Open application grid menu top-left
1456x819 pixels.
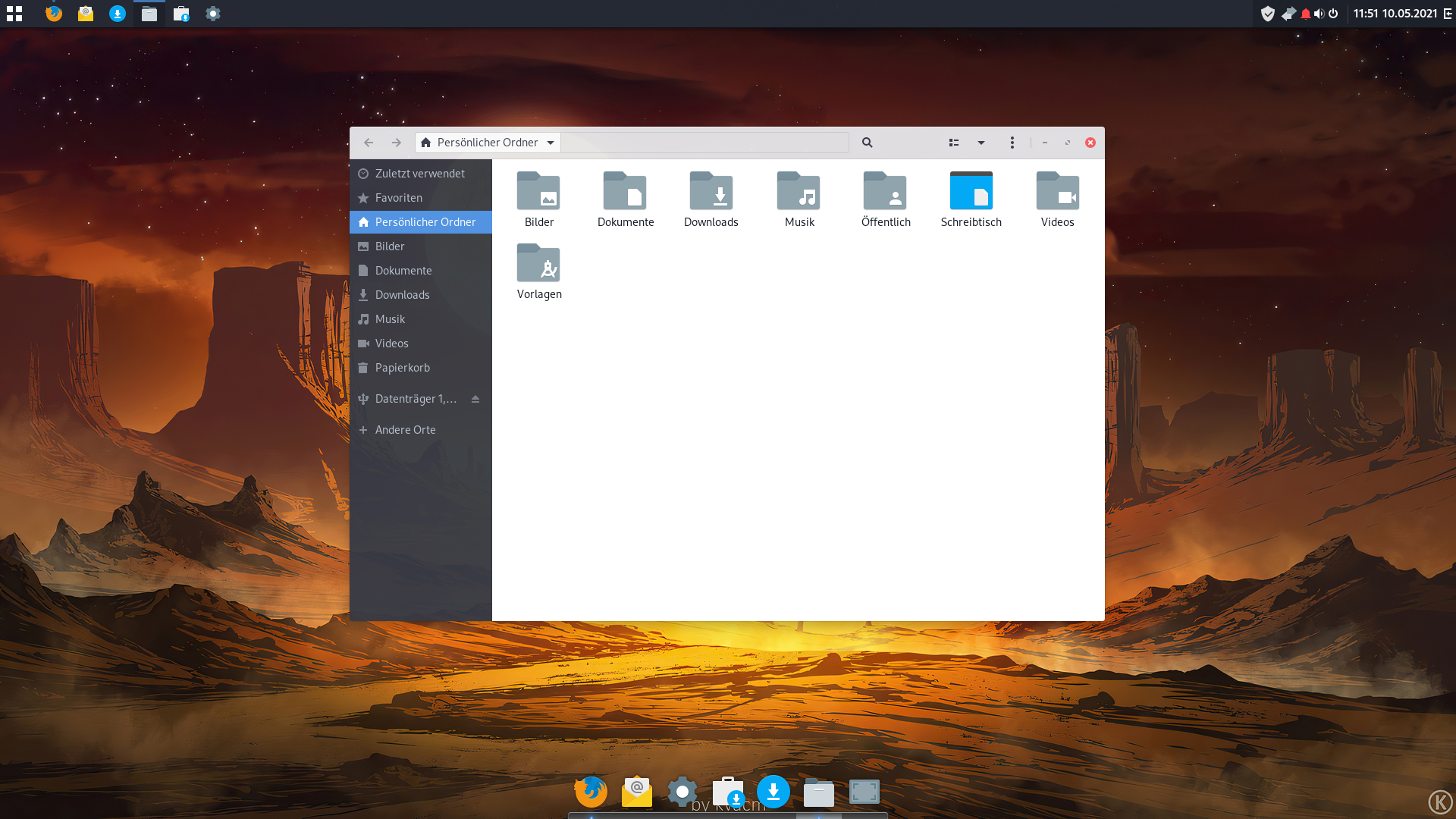[14, 14]
